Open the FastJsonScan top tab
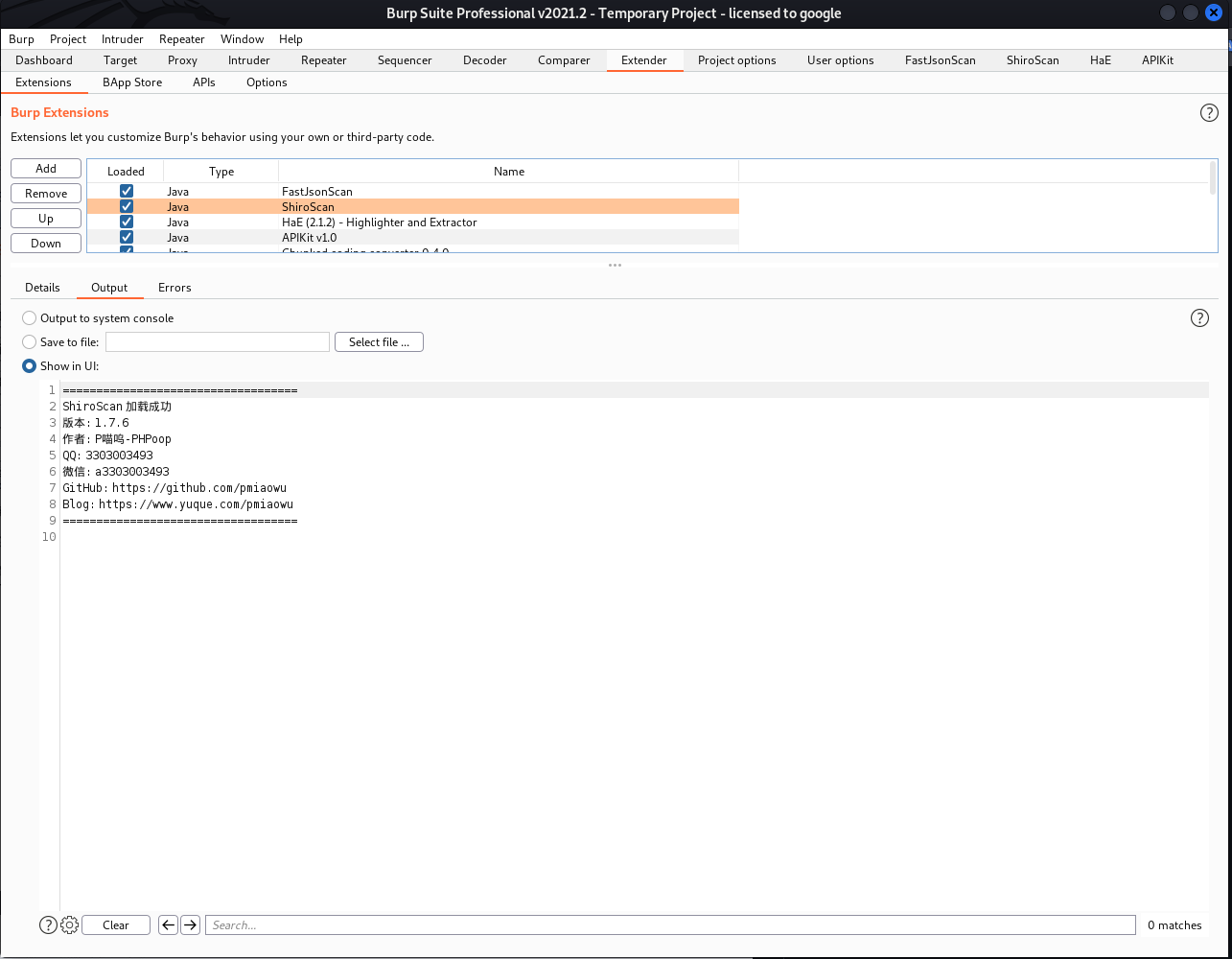 [x=941, y=59]
